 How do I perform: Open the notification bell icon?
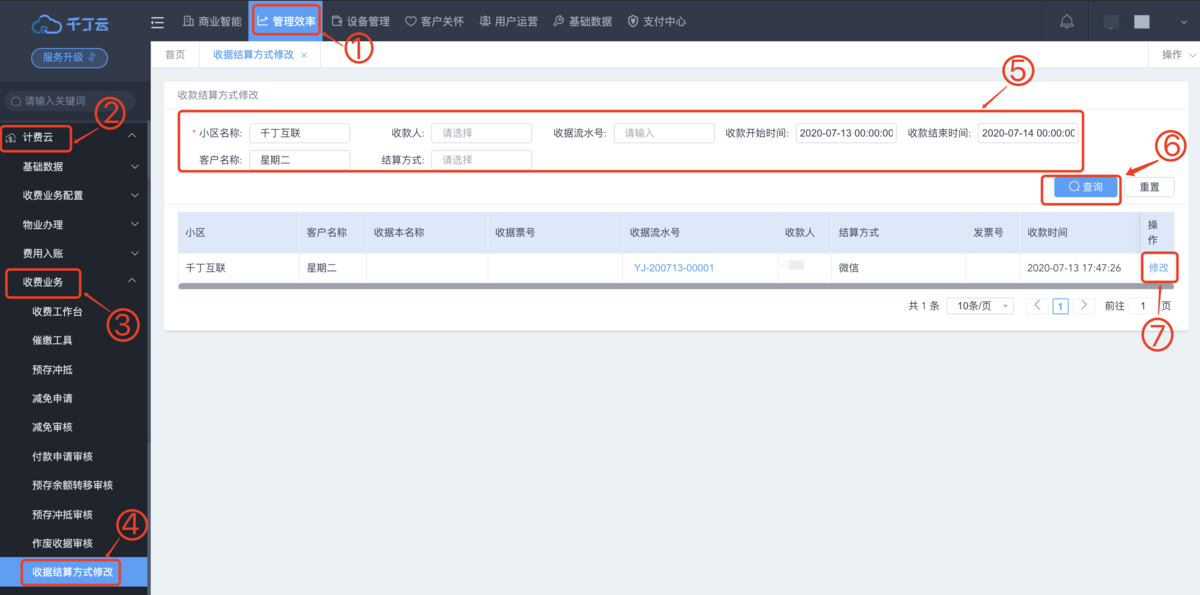pos(1067,22)
